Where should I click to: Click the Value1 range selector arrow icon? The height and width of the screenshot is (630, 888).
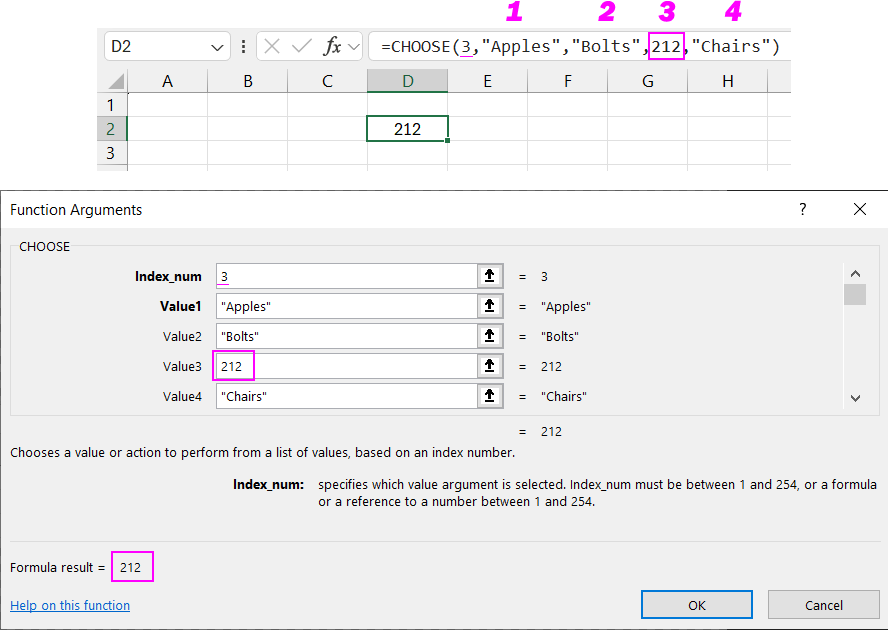488,307
